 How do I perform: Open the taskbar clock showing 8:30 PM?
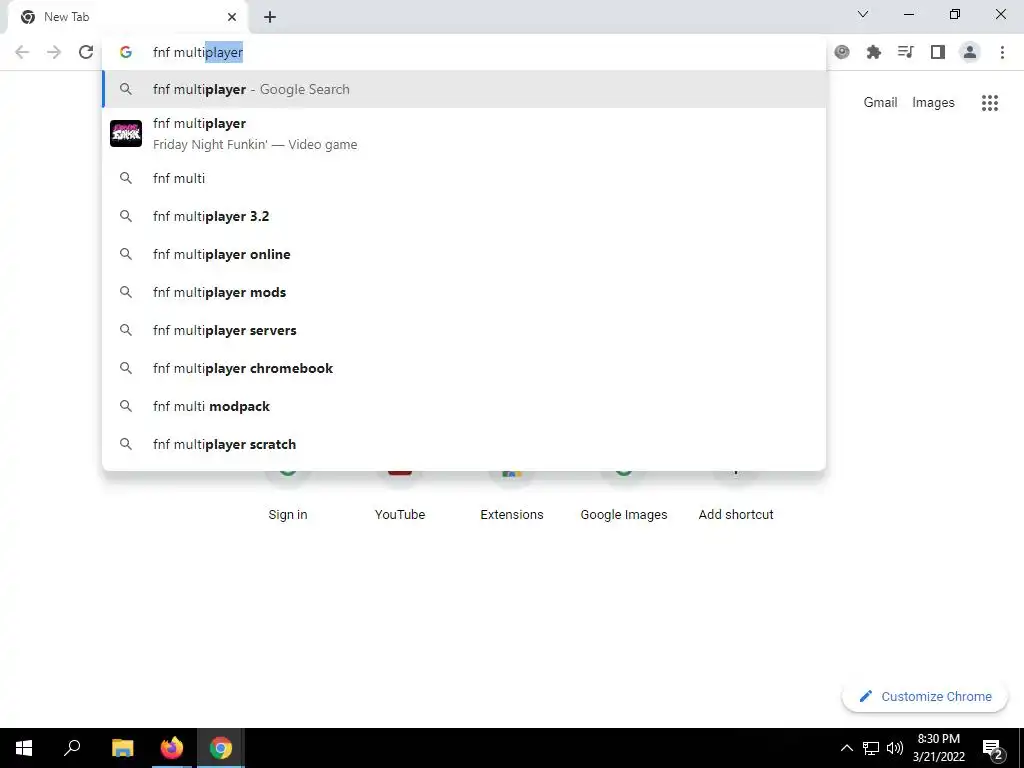[x=938, y=748]
